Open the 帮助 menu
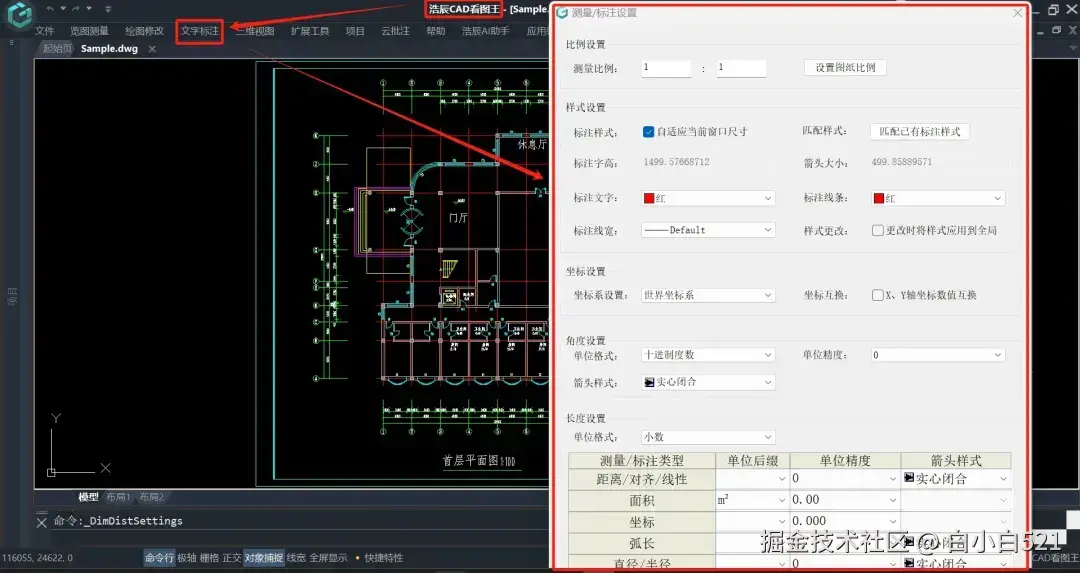The height and width of the screenshot is (573, 1080). tap(435, 31)
